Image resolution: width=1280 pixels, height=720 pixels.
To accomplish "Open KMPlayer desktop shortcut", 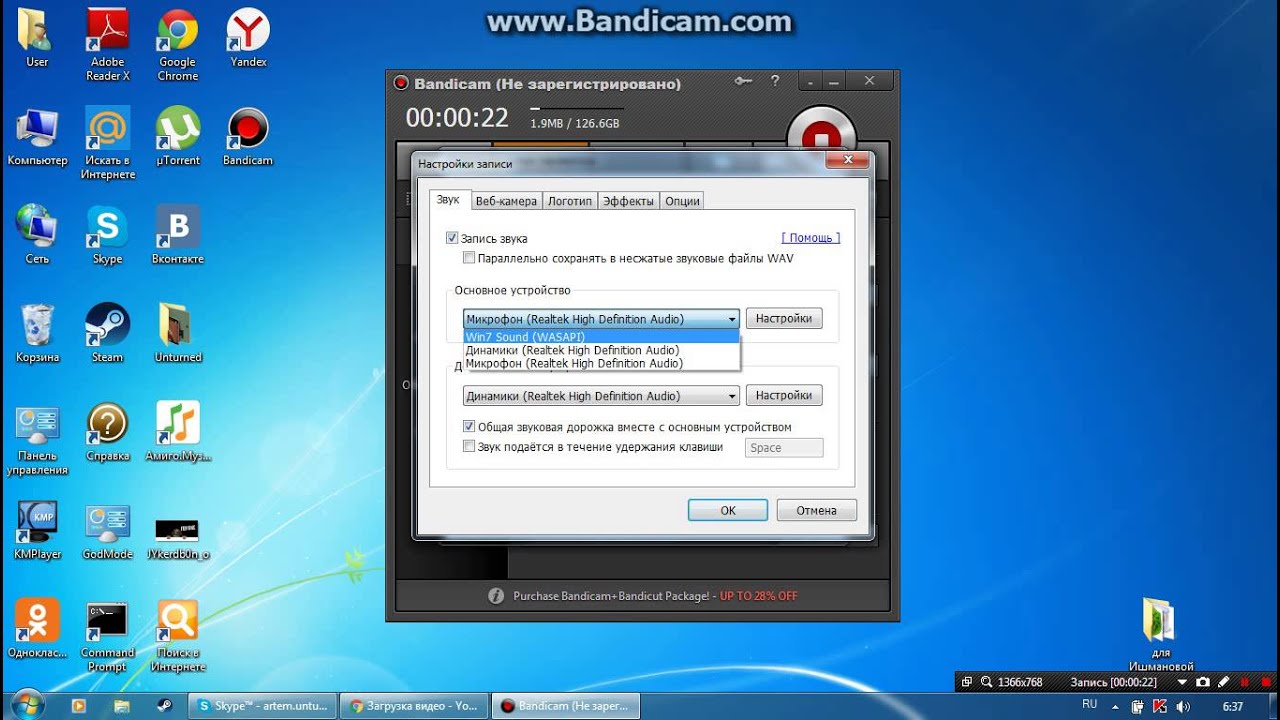I will click(x=37, y=531).
